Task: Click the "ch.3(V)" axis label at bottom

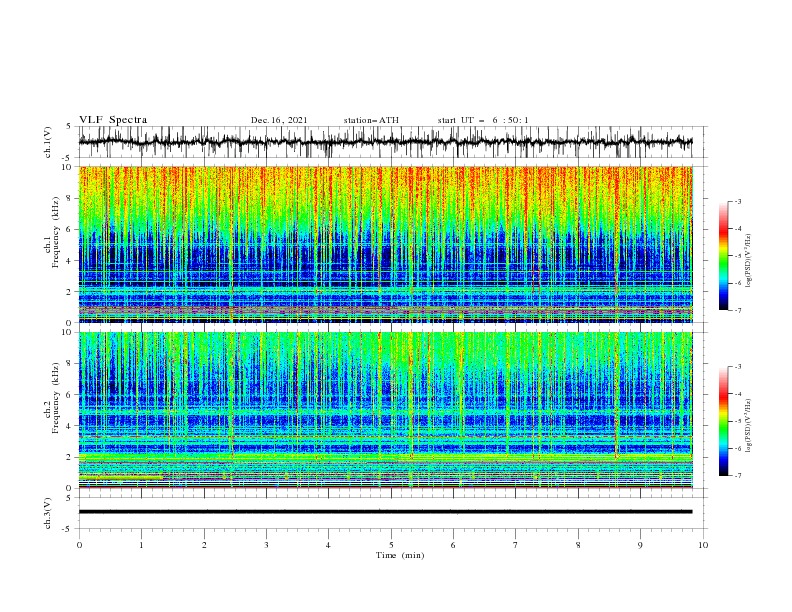Action: (x=48, y=513)
